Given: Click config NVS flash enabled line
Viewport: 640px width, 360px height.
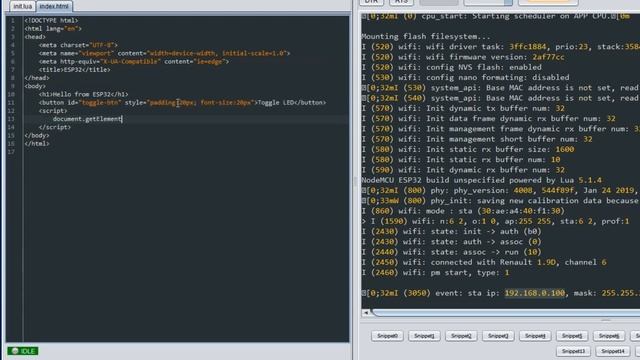Looking at the screenshot, I should point(451,67).
